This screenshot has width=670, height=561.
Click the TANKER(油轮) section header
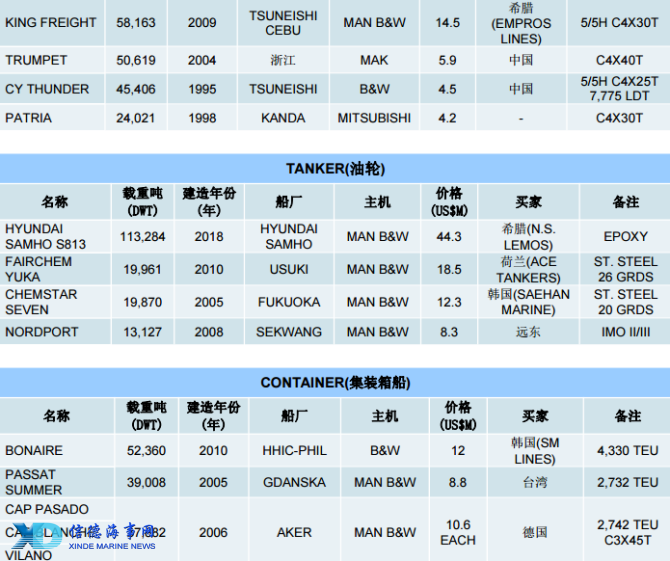[x=335, y=168]
